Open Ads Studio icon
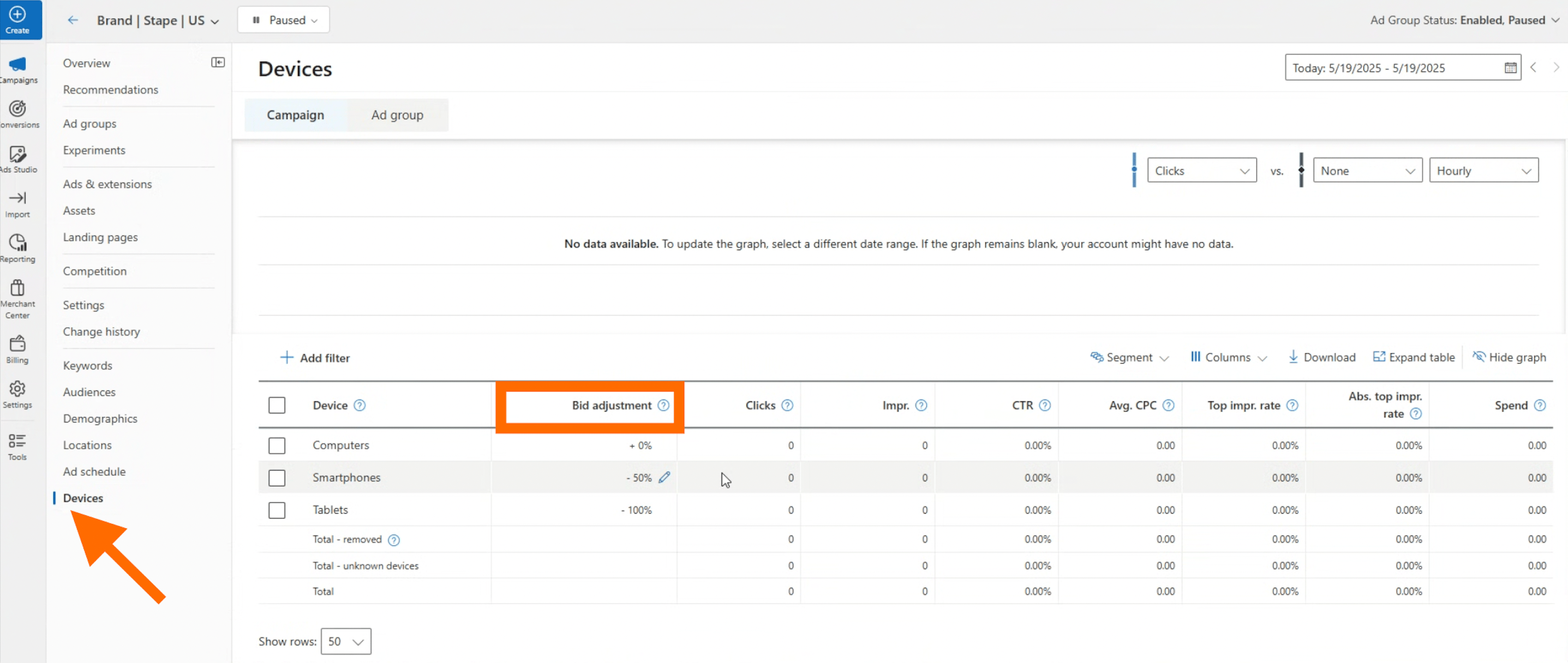 coord(17,153)
